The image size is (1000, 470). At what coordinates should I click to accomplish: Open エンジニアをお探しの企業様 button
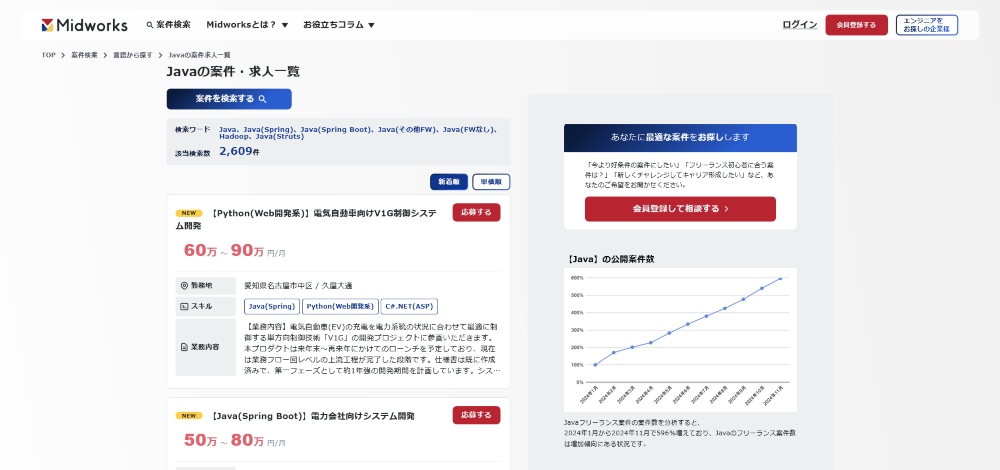[926, 25]
